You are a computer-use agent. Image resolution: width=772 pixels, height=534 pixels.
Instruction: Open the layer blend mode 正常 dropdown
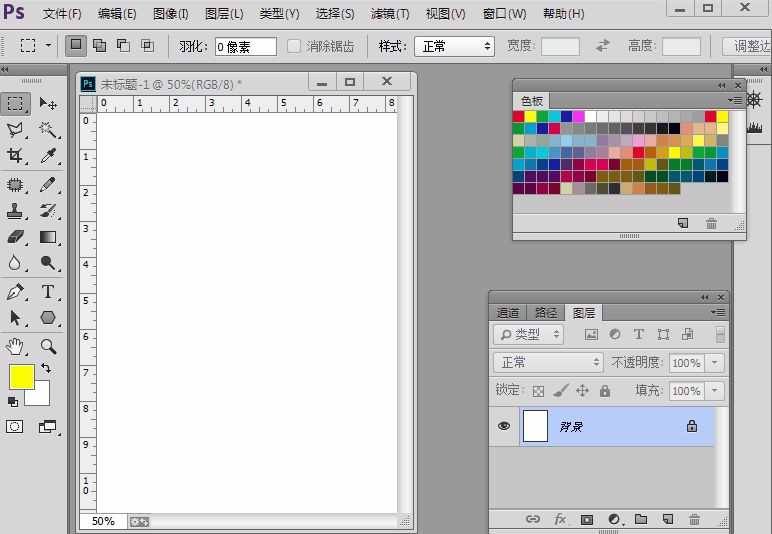point(548,363)
